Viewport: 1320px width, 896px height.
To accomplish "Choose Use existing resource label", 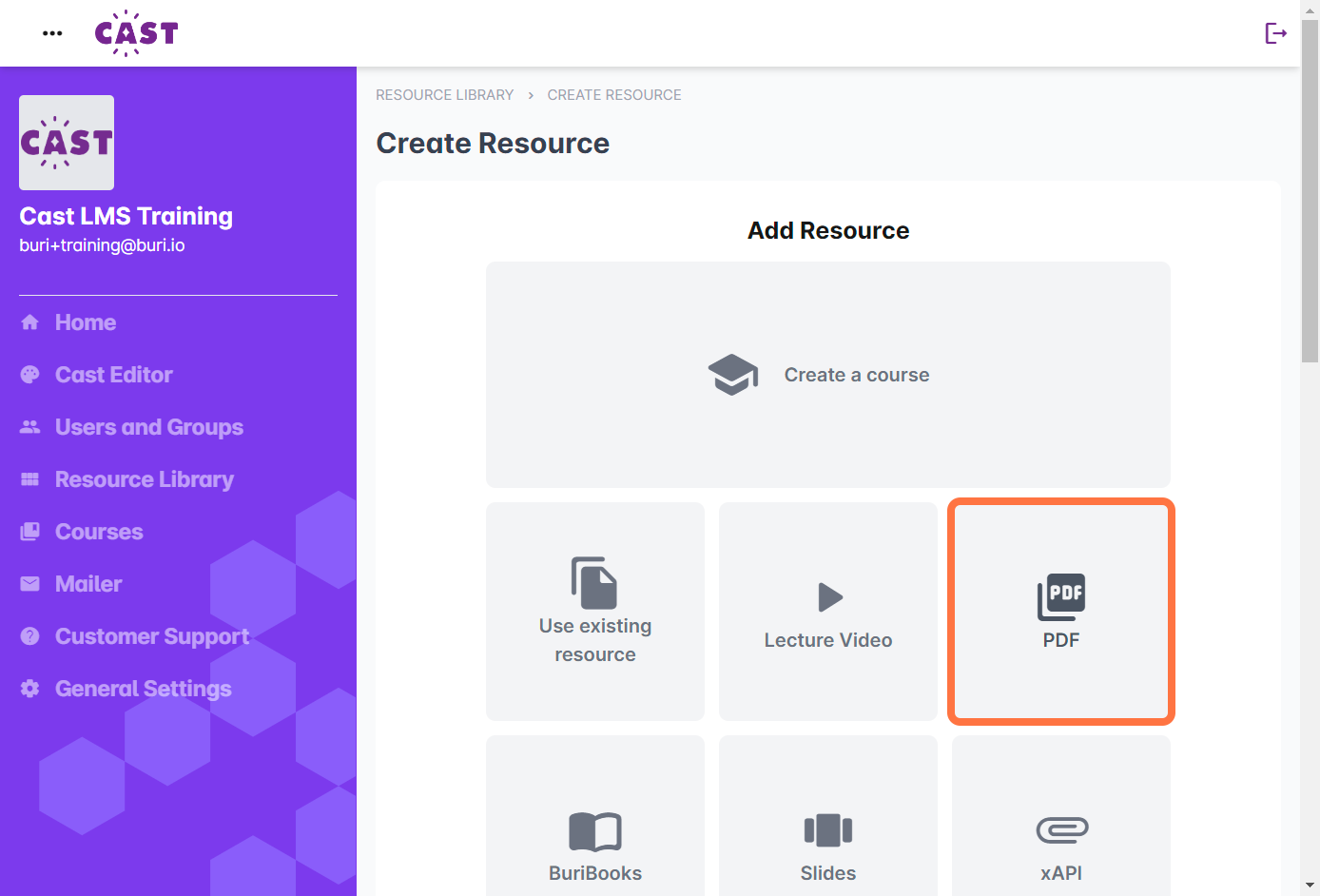I will click(595, 640).
